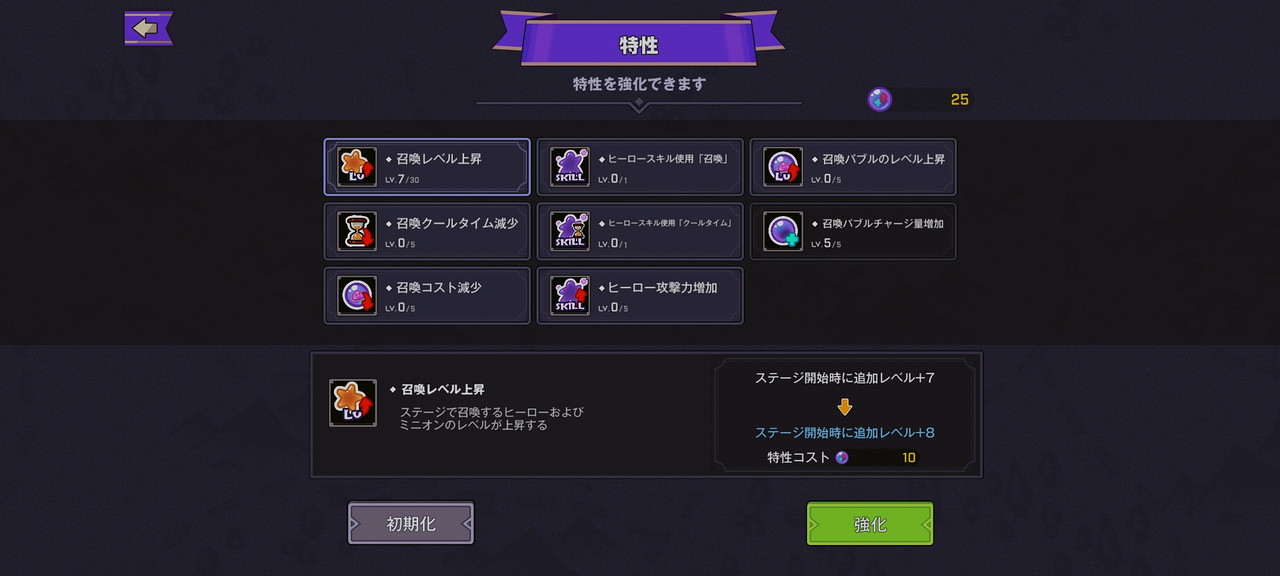Click the orange upgrade arrow in preview
The height and width of the screenshot is (576, 1280).
[x=845, y=406]
